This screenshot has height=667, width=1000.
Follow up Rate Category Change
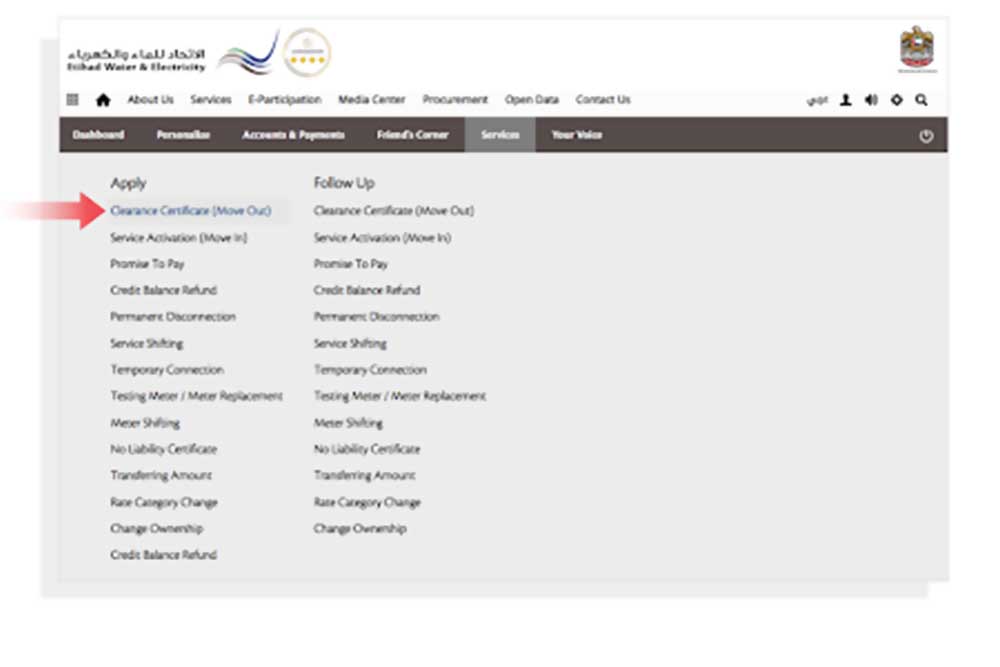click(x=367, y=502)
